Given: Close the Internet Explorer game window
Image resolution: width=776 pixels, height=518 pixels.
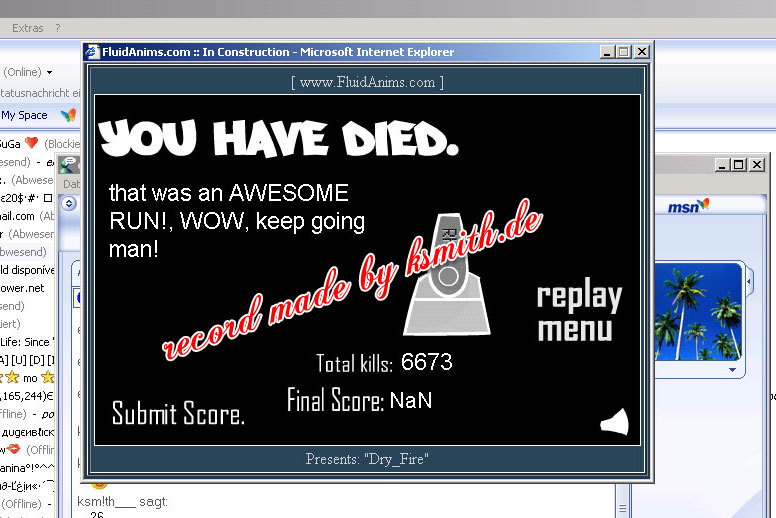Looking at the screenshot, I should tap(642, 52).
